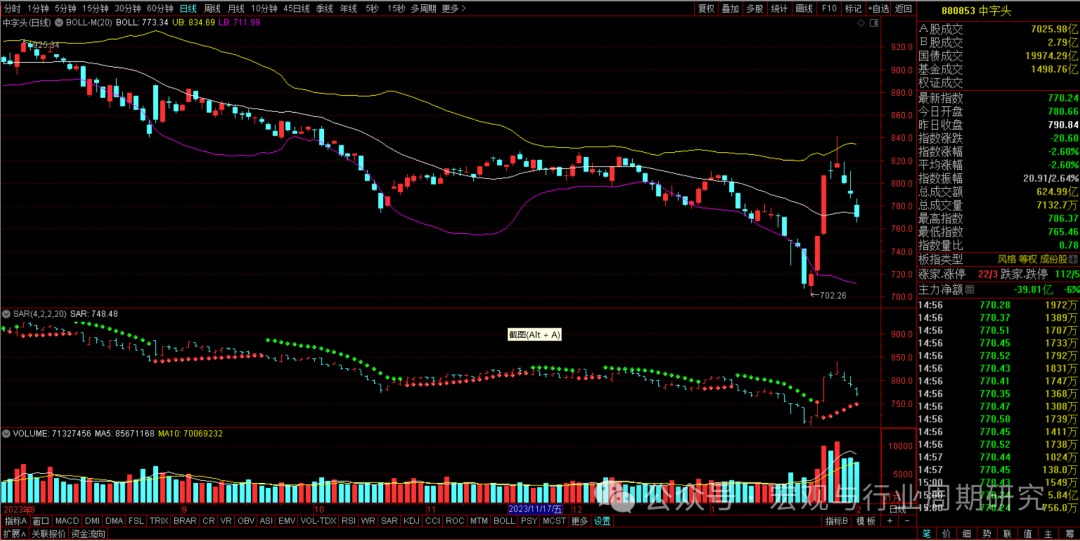Enable the KDJ indicator
This screenshot has height=541, width=1080.
pos(410,521)
